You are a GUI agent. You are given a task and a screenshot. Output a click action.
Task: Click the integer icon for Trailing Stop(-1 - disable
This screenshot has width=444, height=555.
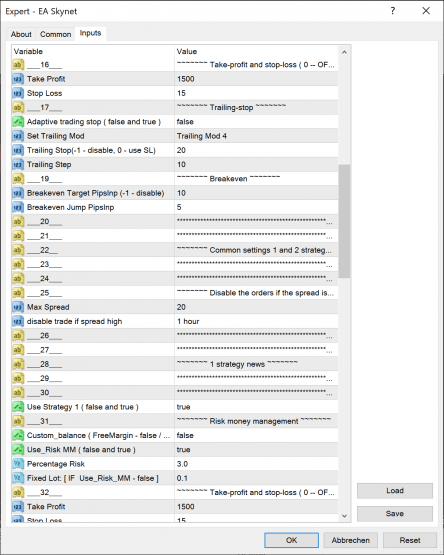pyautogui.click(x=18, y=150)
